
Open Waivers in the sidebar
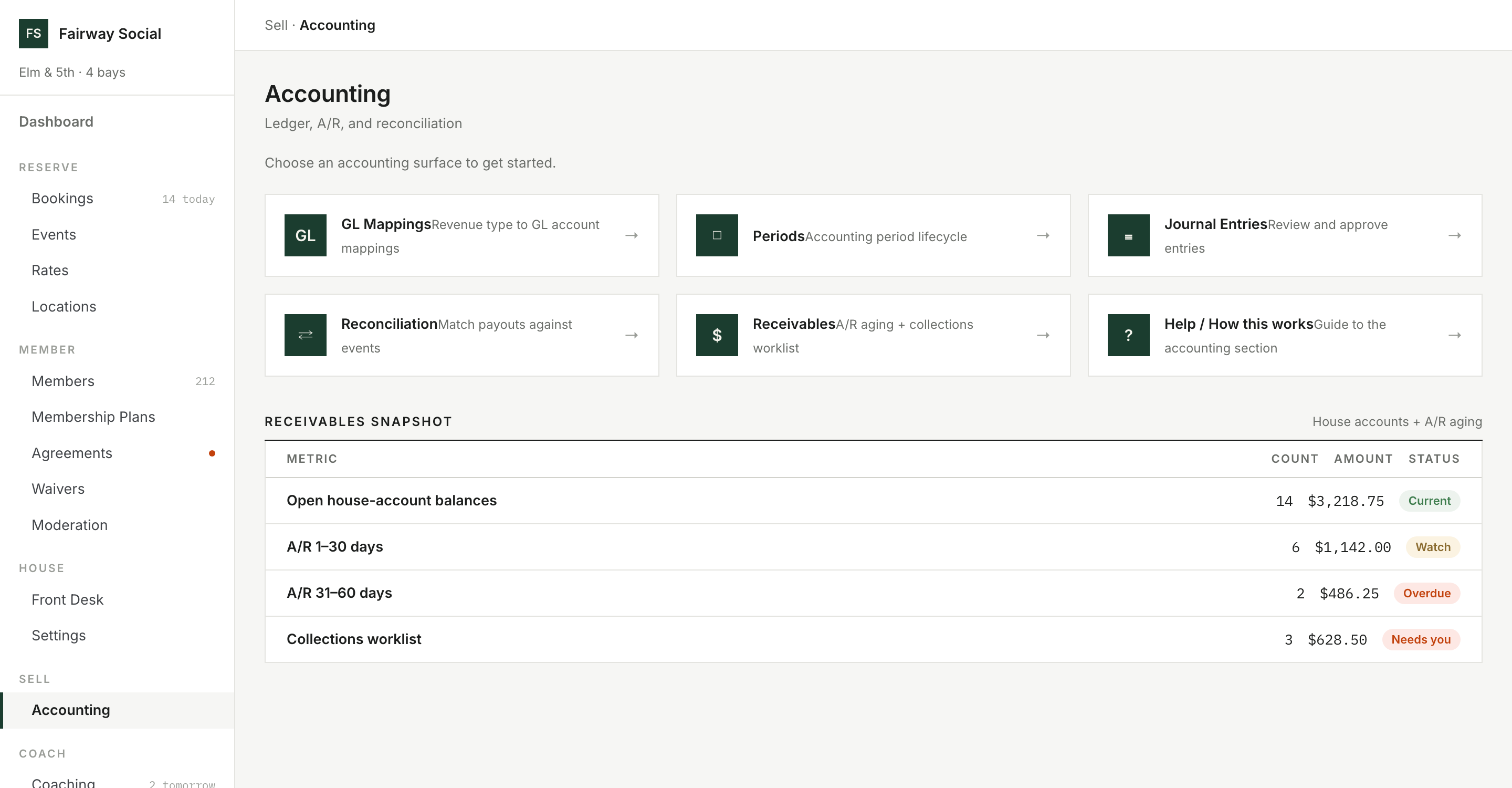pyautogui.click(x=118, y=489)
